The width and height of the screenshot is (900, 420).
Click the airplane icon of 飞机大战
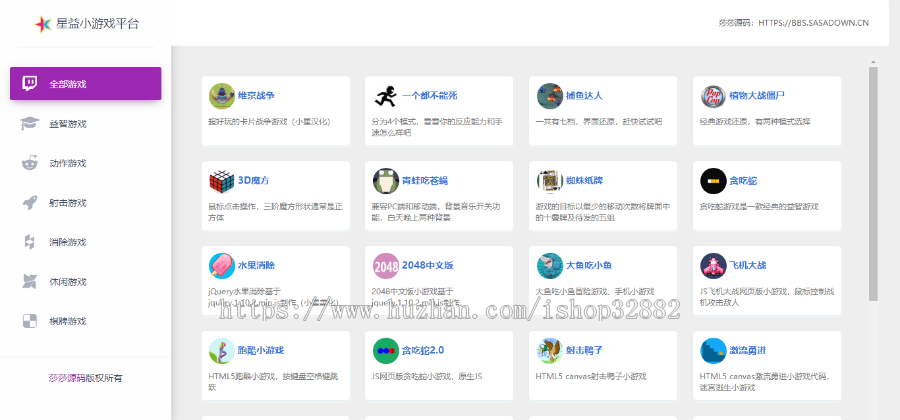click(x=713, y=266)
